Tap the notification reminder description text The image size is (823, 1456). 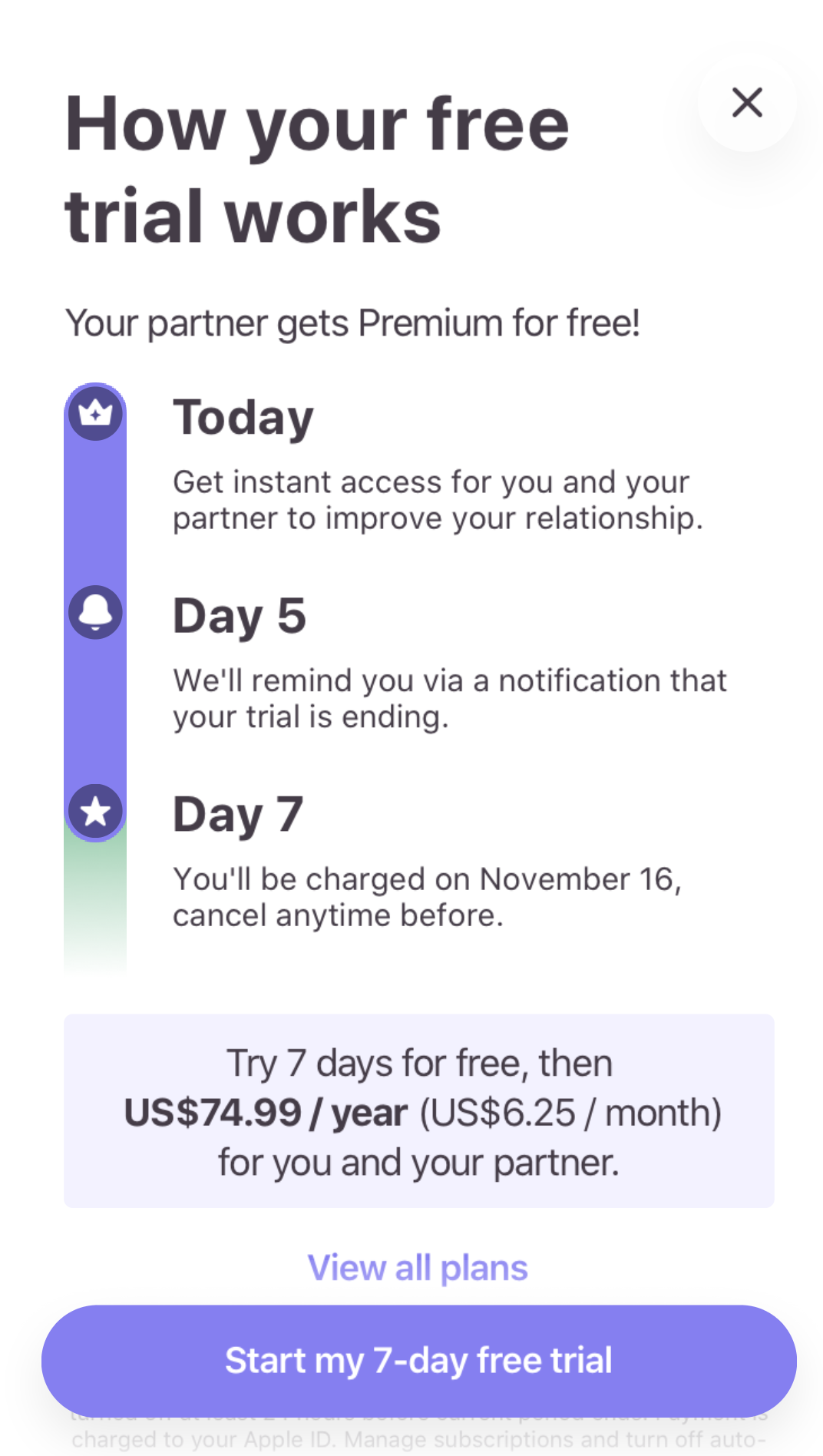(x=449, y=698)
